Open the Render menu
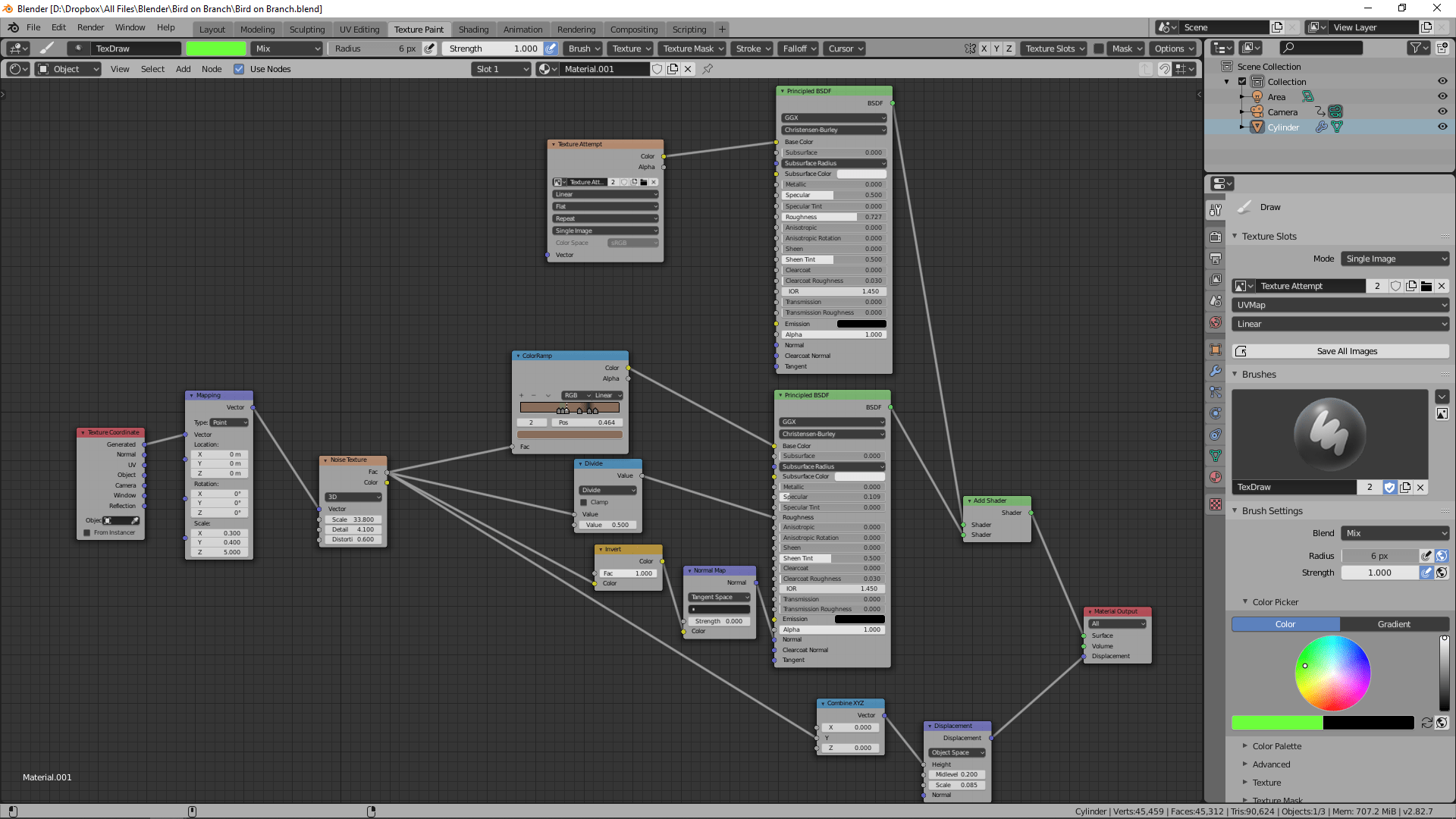Image resolution: width=1456 pixels, height=819 pixels. coord(90,27)
